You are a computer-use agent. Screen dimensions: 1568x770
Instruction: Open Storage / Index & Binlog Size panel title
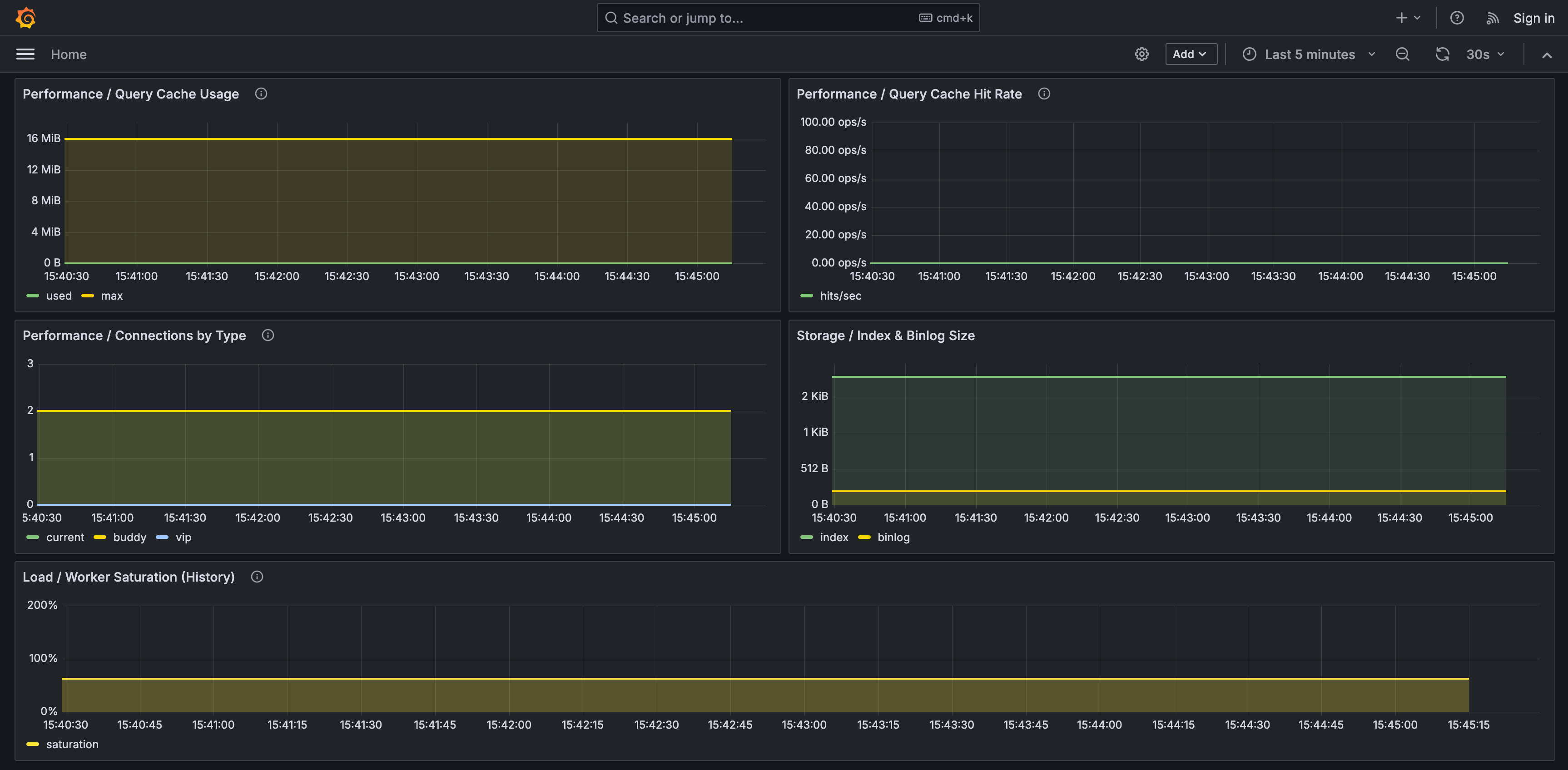[885, 336]
